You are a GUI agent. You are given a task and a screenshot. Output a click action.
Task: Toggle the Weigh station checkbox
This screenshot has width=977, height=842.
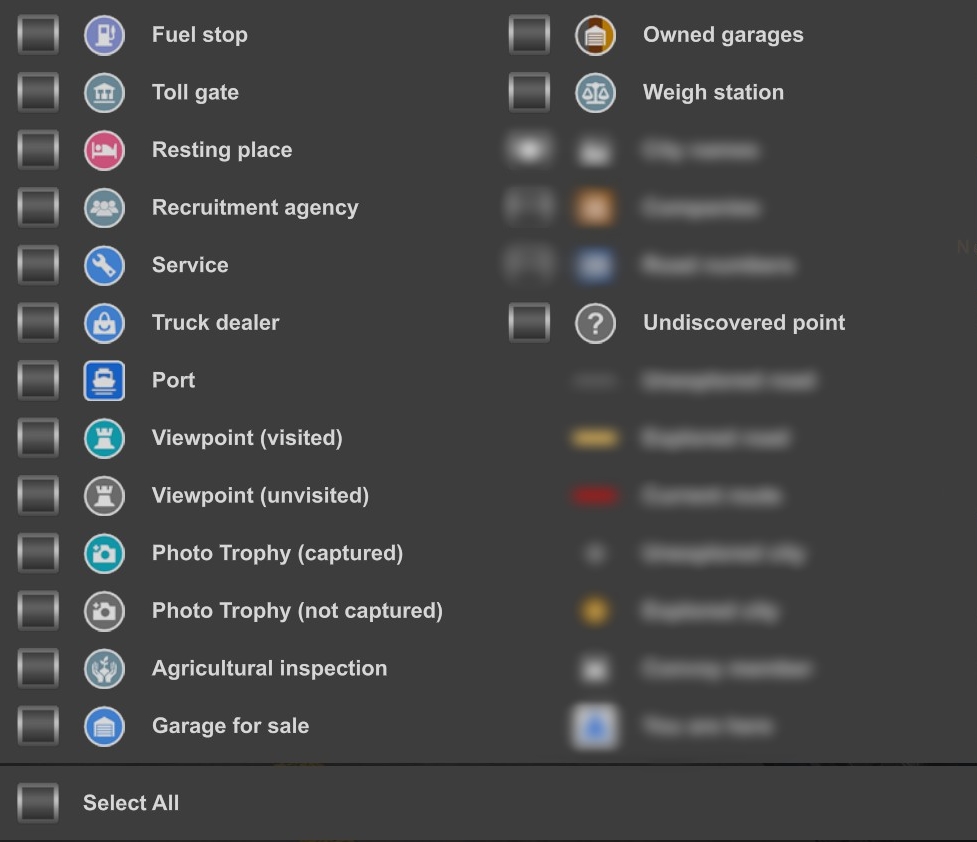click(x=529, y=93)
